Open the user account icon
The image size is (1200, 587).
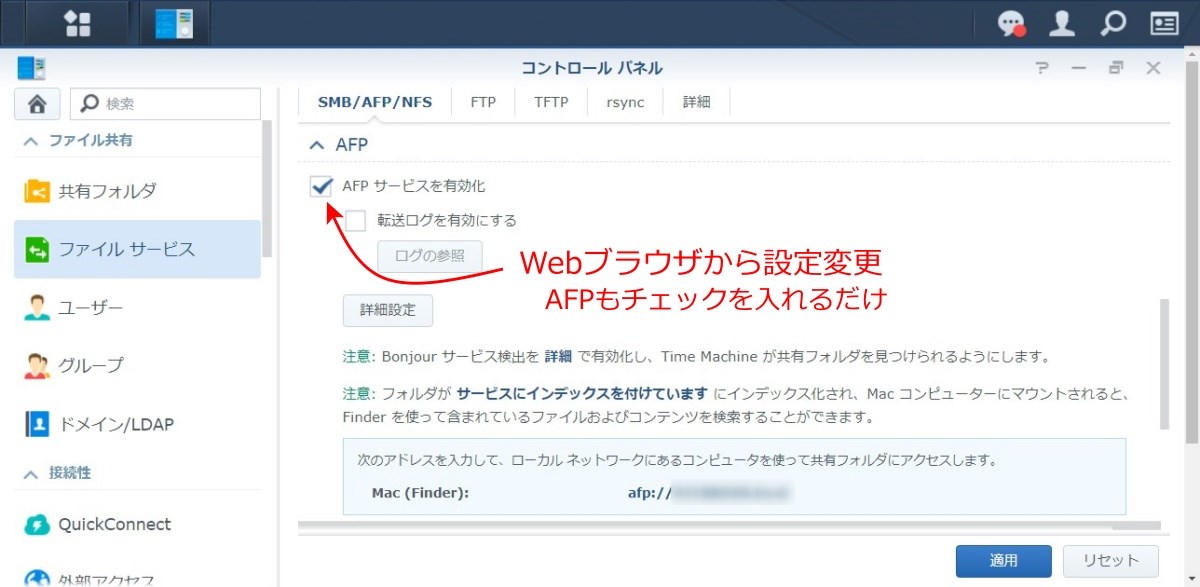click(1063, 22)
